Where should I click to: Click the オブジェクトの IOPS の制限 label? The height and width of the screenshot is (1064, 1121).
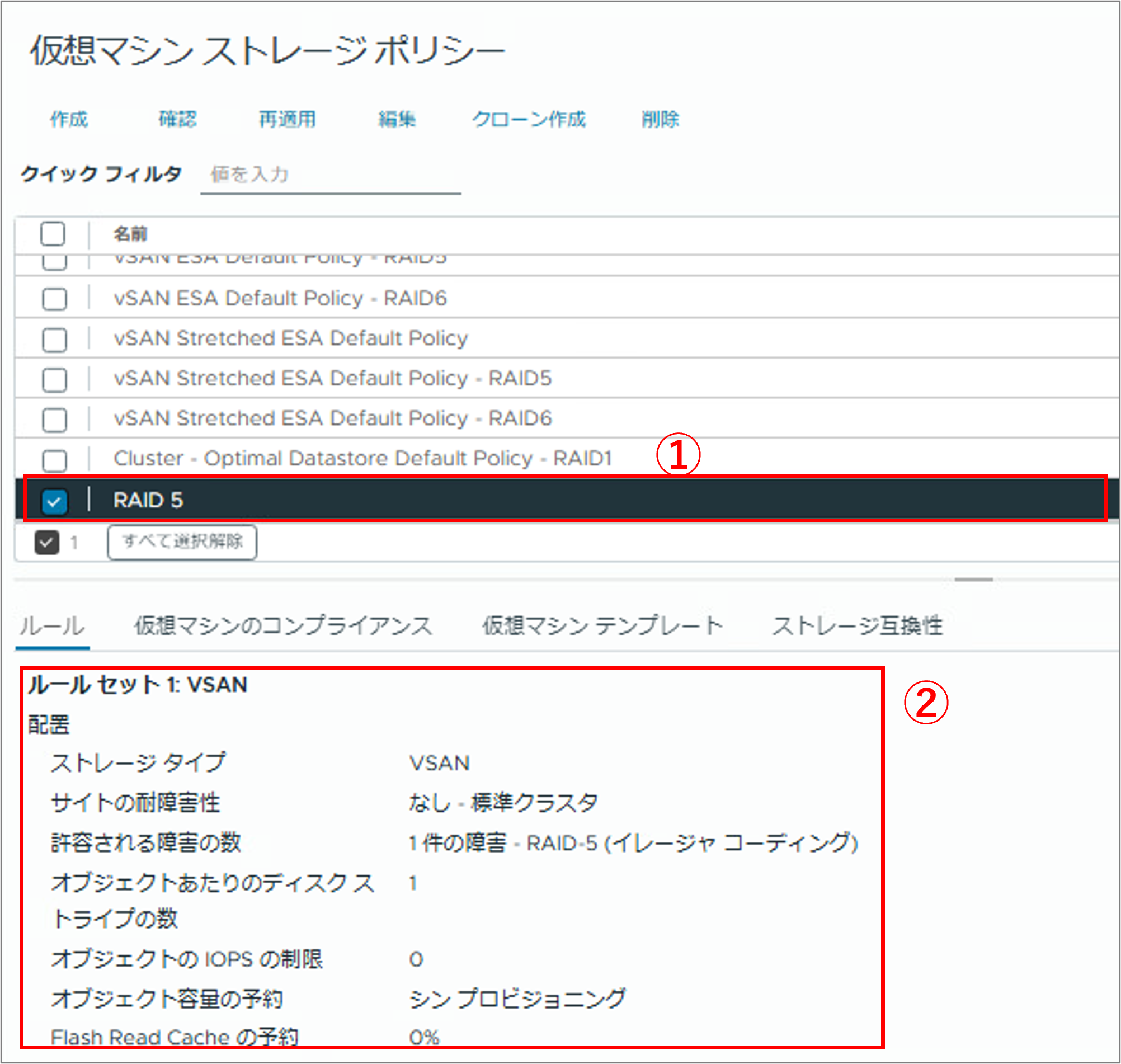click(x=186, y=959)
